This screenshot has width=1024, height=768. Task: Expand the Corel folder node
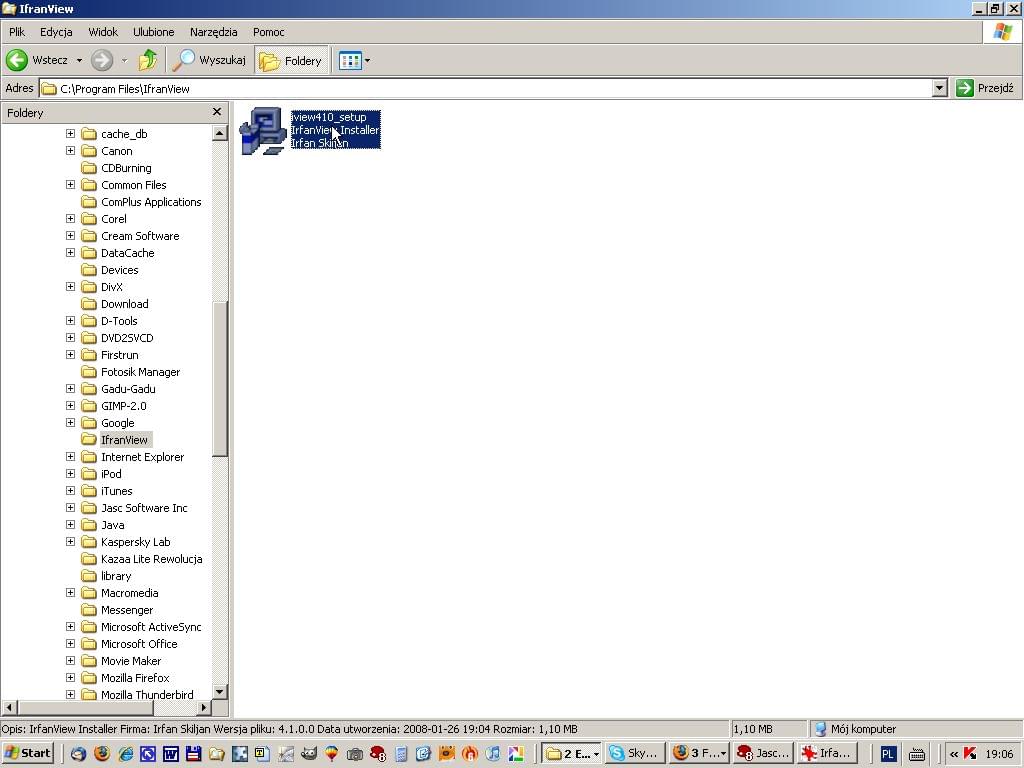point(71,218)
